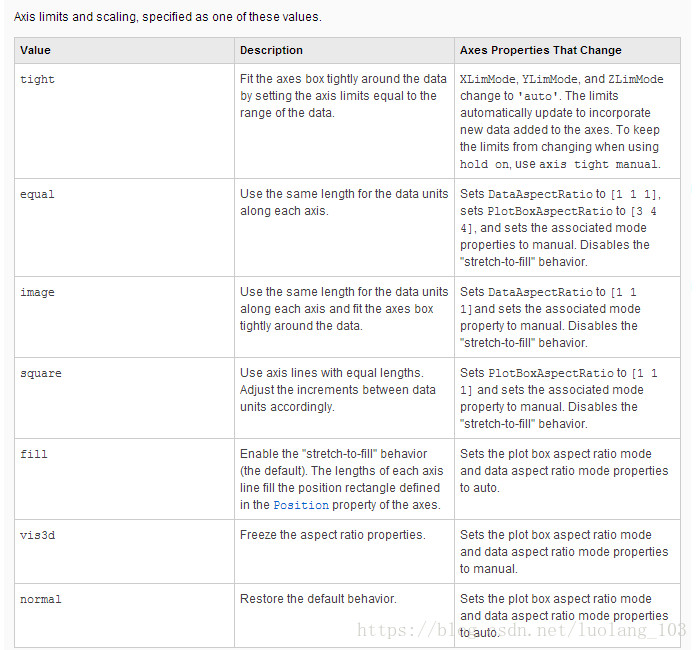Viewport: 698px width, 650px height.
Task: Select the fill value cell
Action: pos(124,479)
